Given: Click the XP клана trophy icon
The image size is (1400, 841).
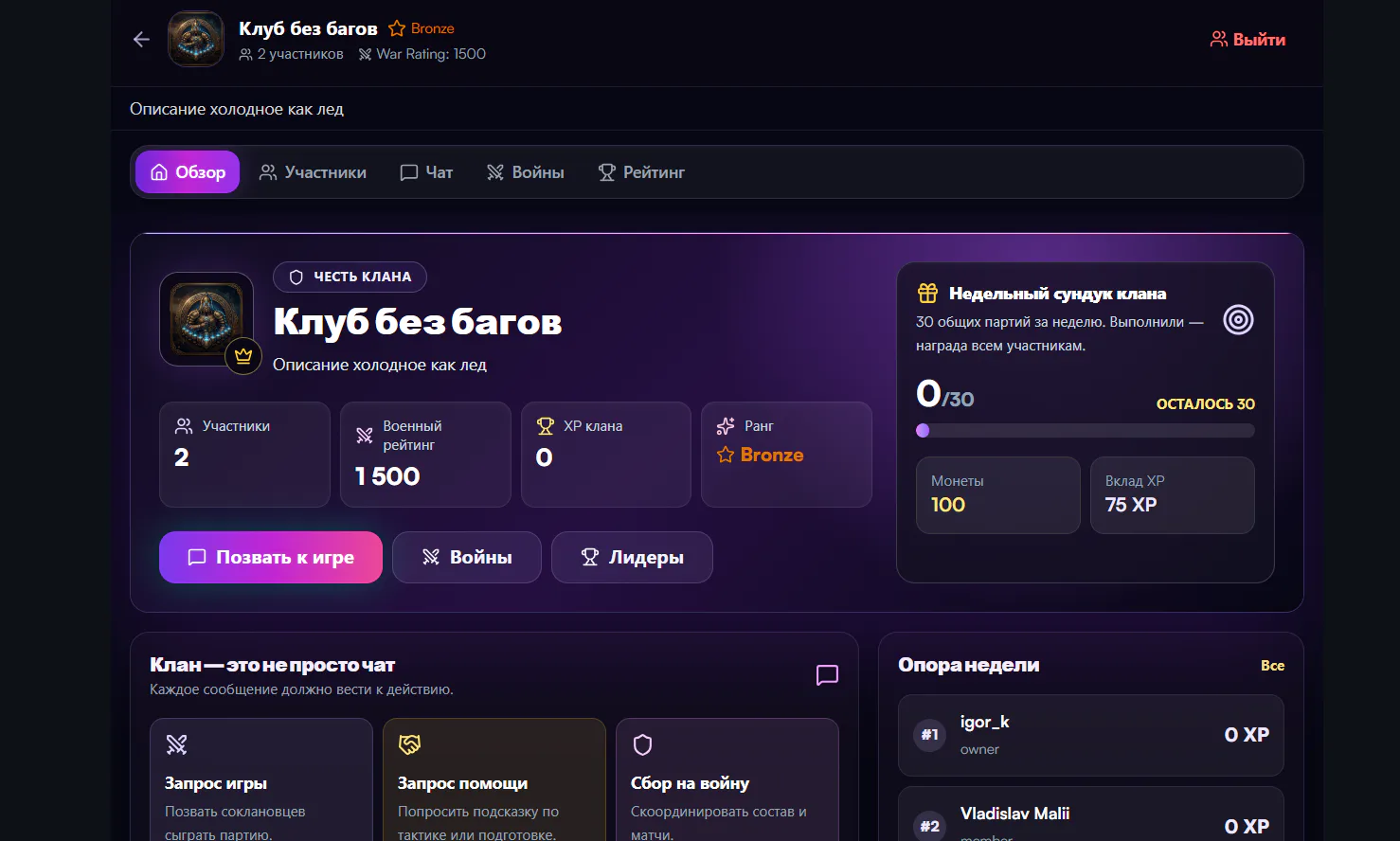Looking at the screenshot, I should (x=545, y=426).
